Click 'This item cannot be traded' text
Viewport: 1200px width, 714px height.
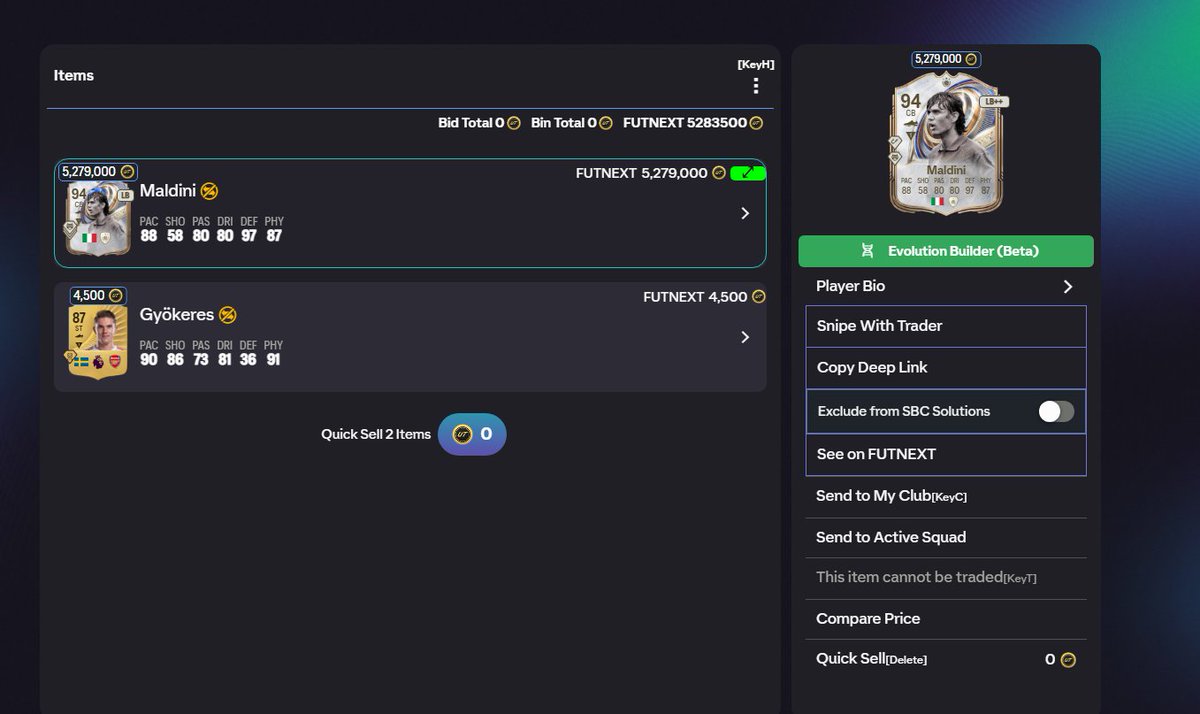[909, 577]
